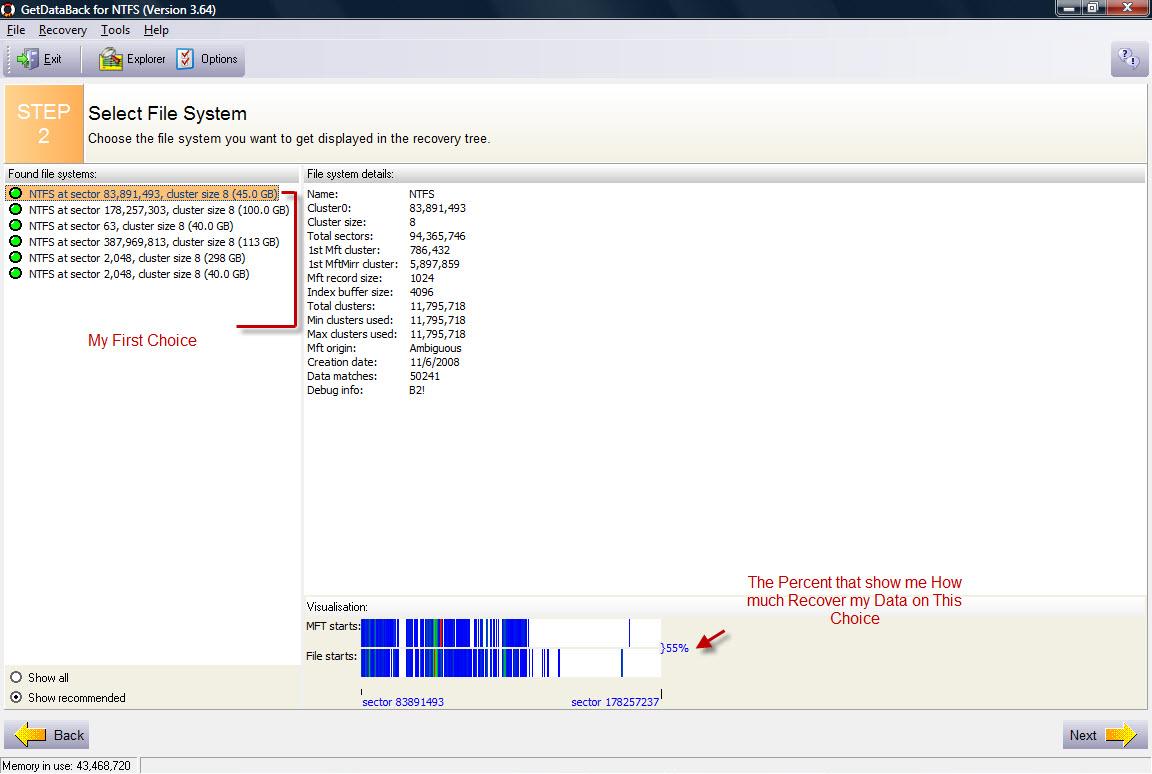The image size is (1152, 774).
Task: Open the Explorer toolbar icon
Action: [x=110, y=59]
